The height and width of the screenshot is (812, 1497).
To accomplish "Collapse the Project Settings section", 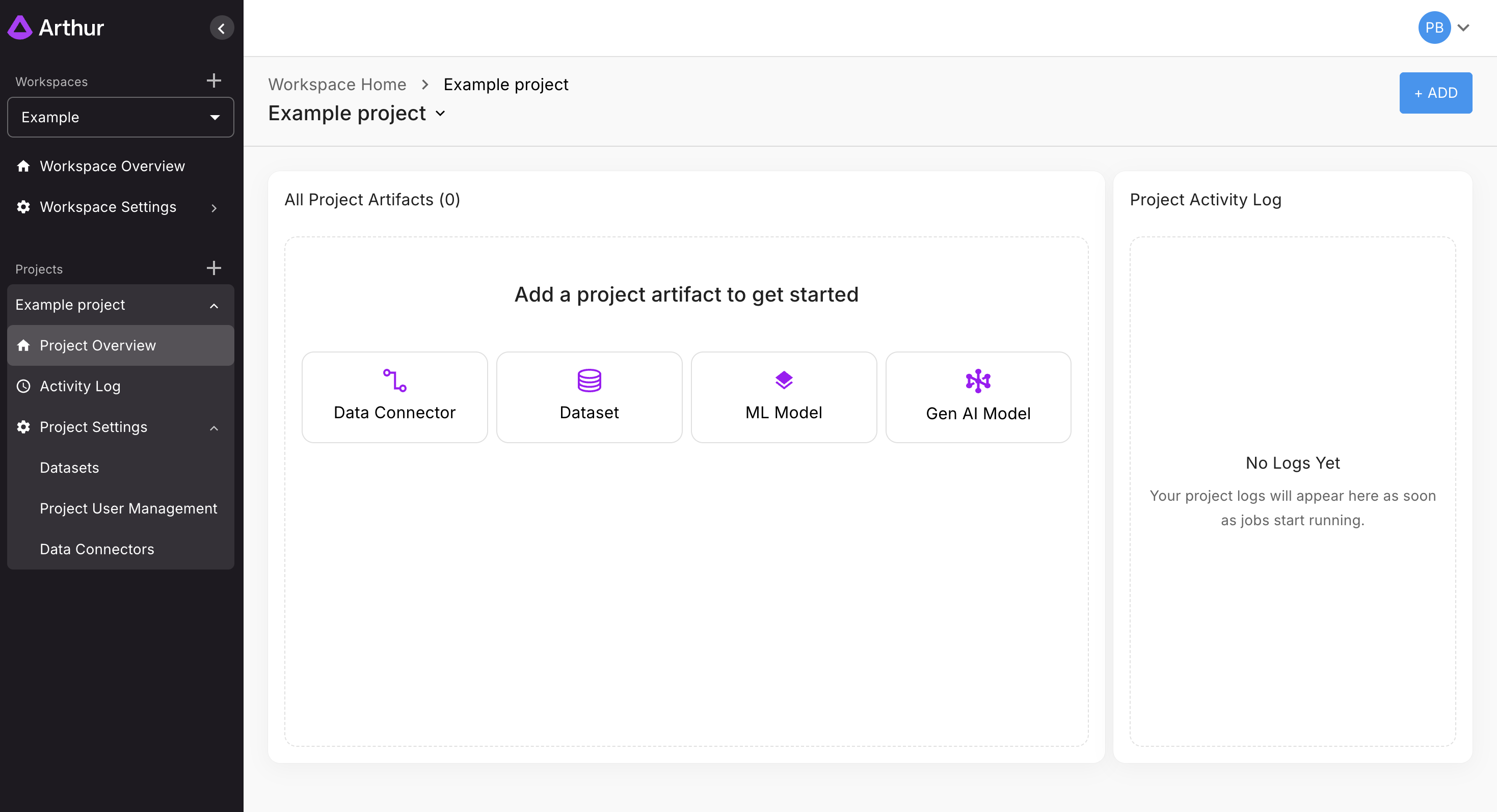I will 214,428.
